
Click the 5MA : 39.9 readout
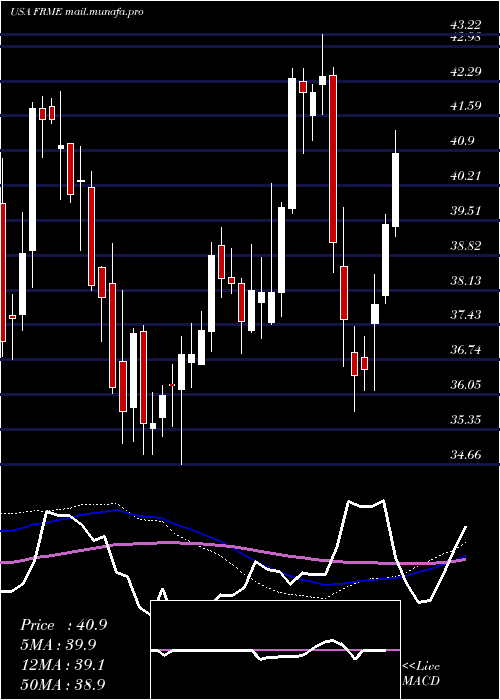58,645
